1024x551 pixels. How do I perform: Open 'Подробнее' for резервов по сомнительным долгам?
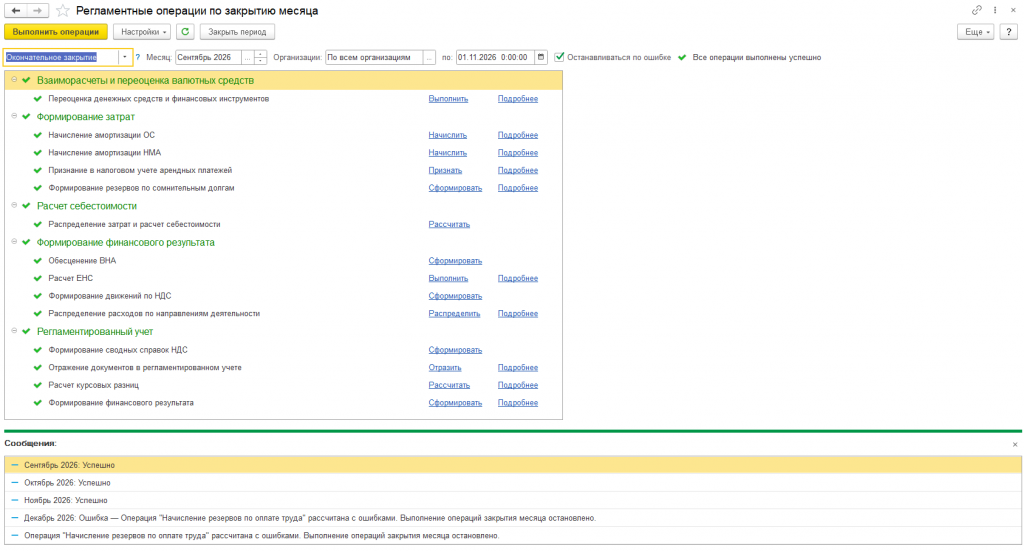518,188
